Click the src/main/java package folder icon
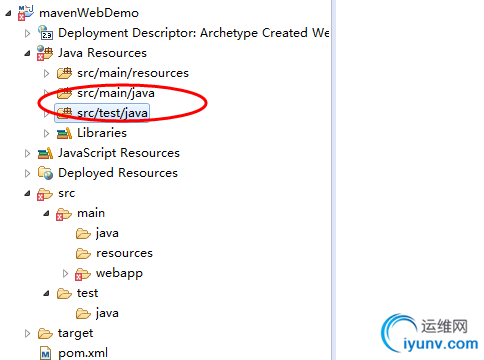This screenshot has width=484, height=360. click(x=64, y=93)
